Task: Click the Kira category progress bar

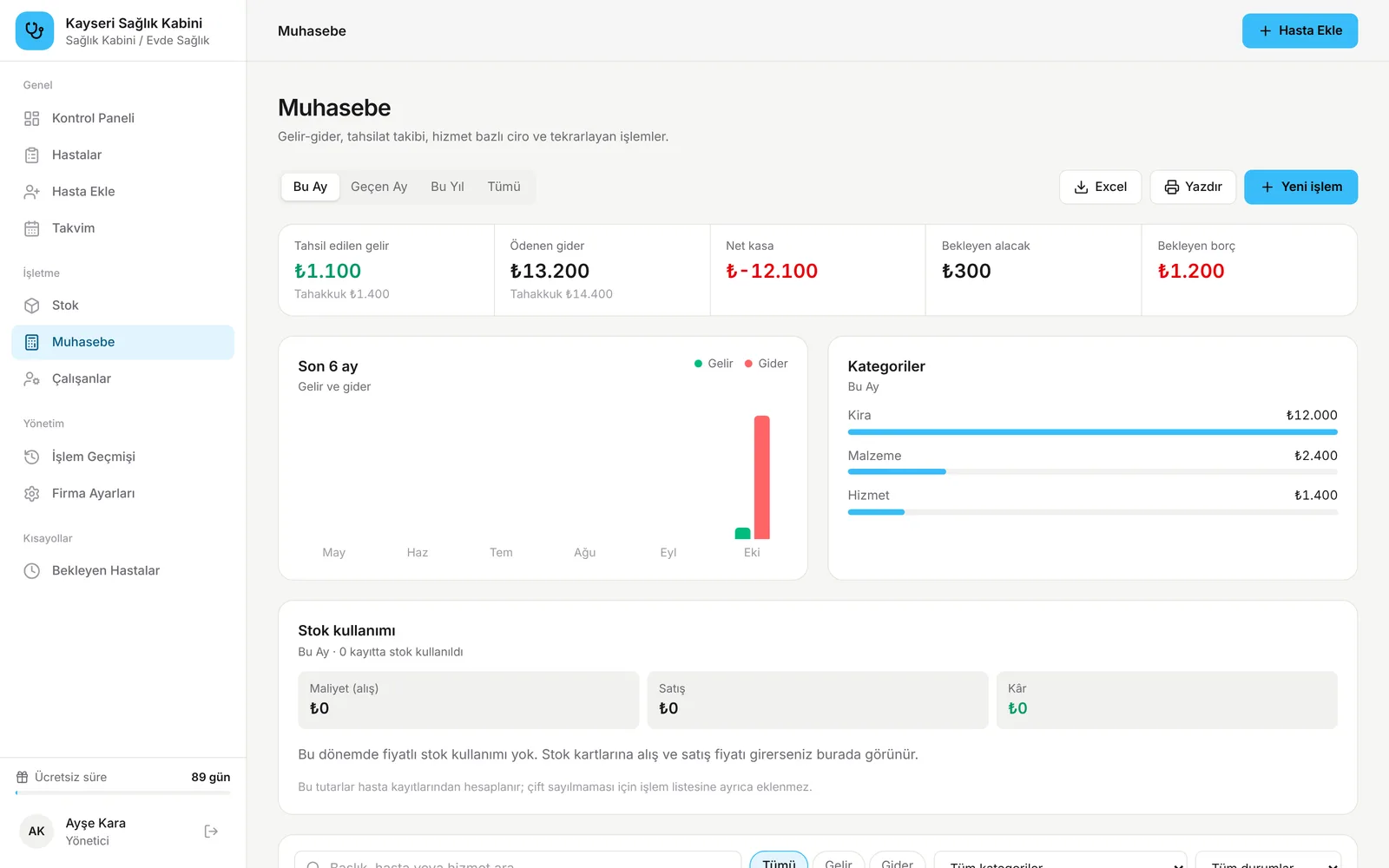Action: click(1092, 431)
